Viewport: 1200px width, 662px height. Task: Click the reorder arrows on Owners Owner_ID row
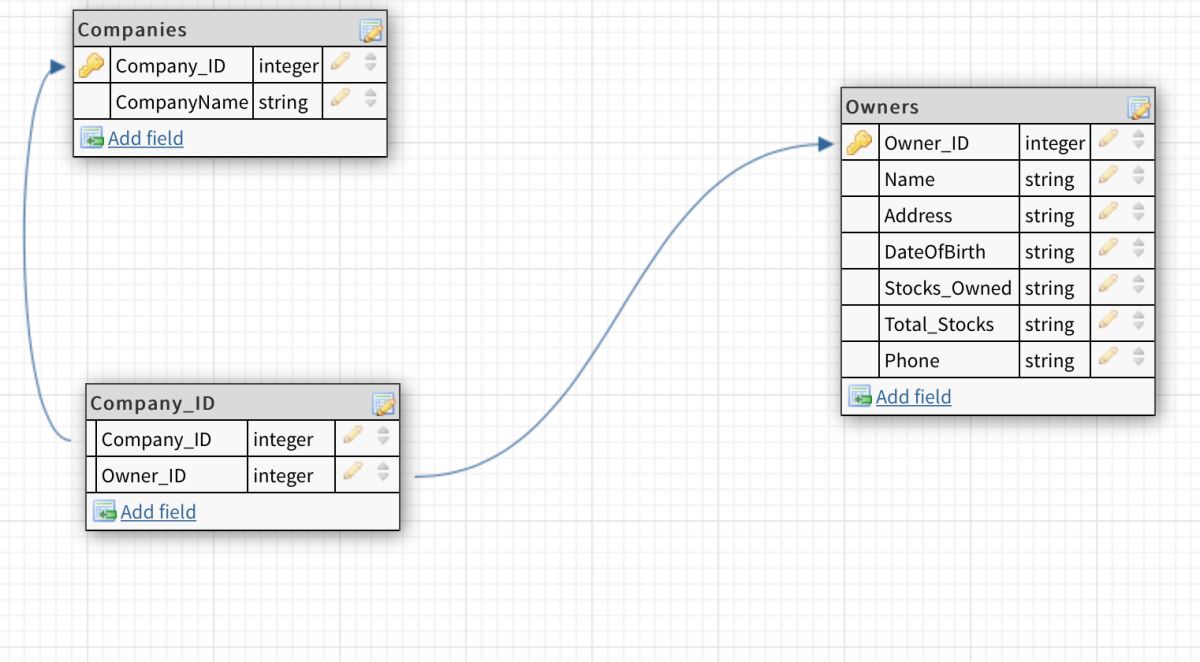tap(1138, 140)
